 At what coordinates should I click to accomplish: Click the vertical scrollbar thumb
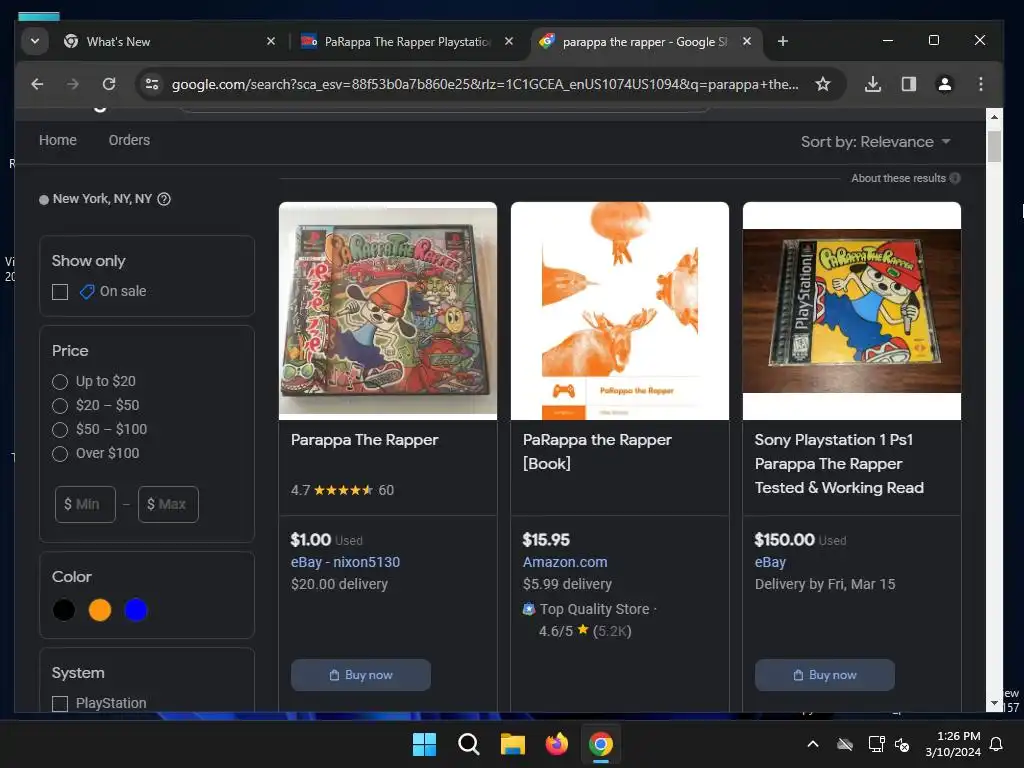(994, 146)
